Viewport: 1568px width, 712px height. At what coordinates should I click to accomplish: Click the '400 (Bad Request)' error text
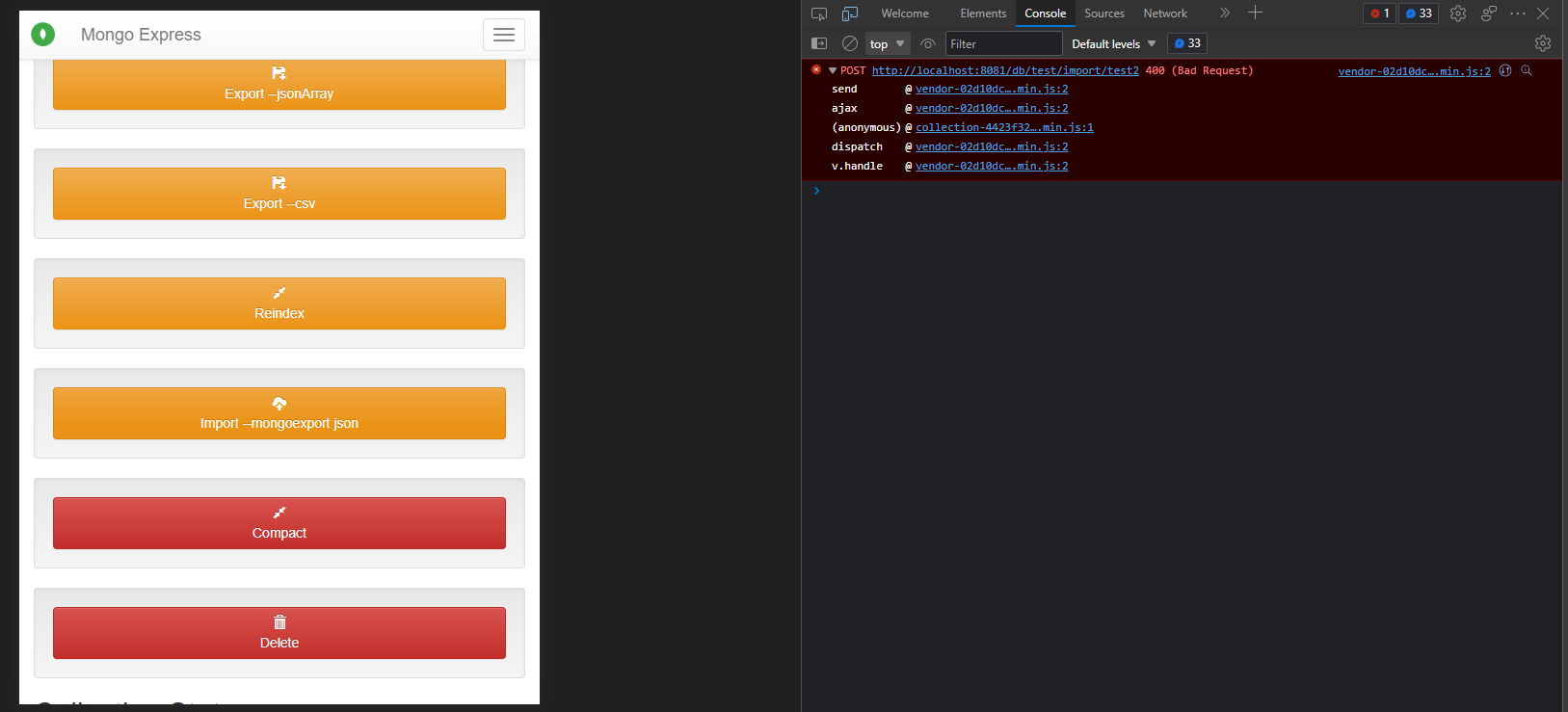1199,70
